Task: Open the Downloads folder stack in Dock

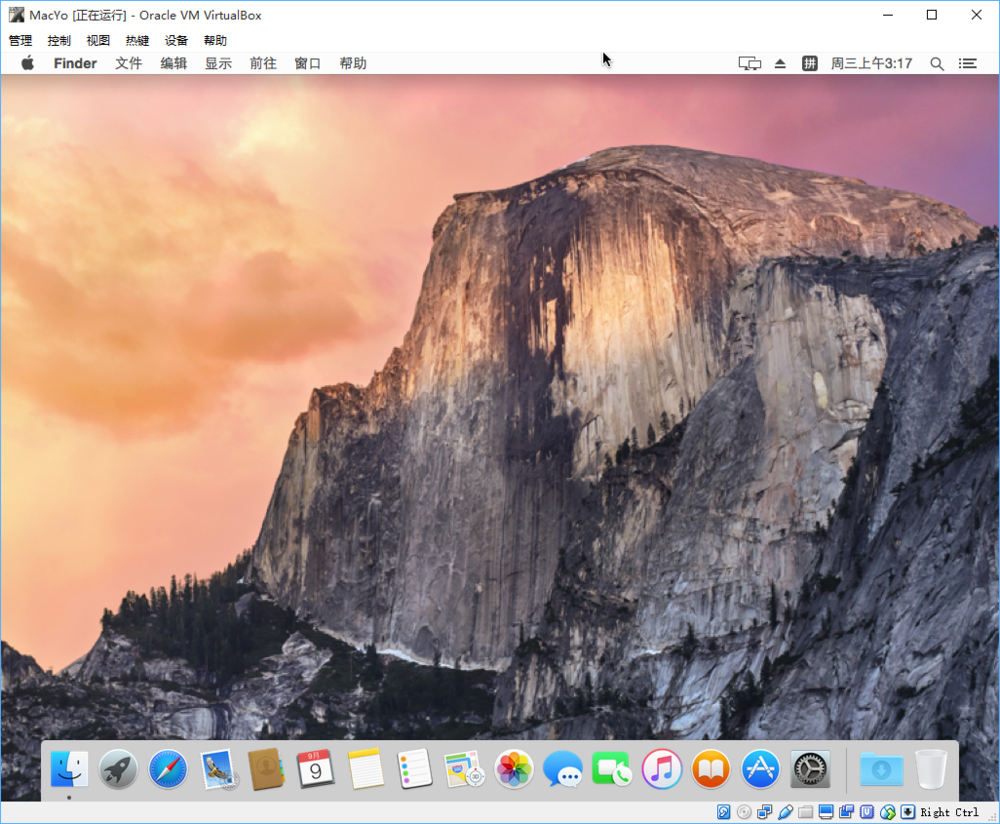Action: coord(881,769)
